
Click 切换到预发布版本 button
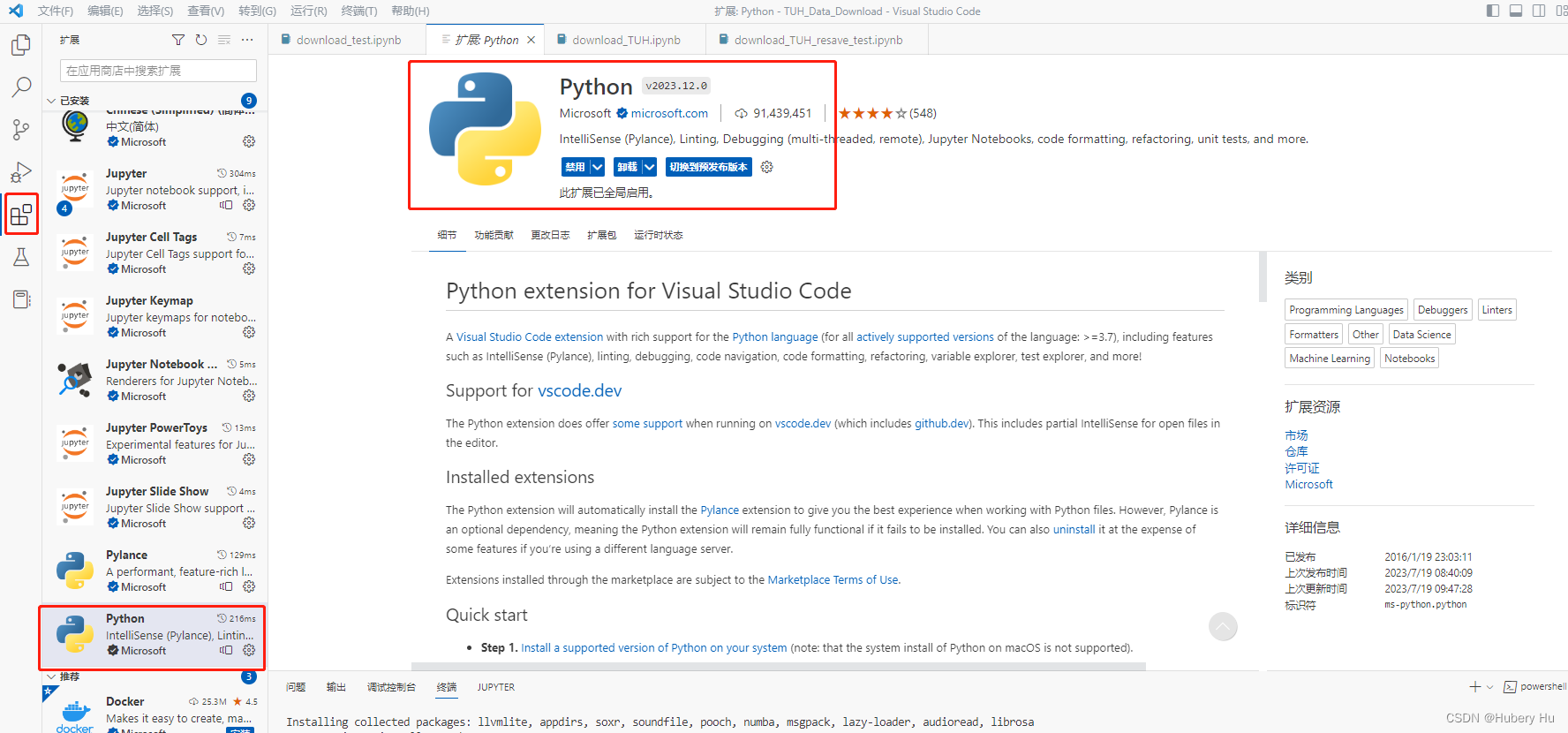[x=708, y=167]
